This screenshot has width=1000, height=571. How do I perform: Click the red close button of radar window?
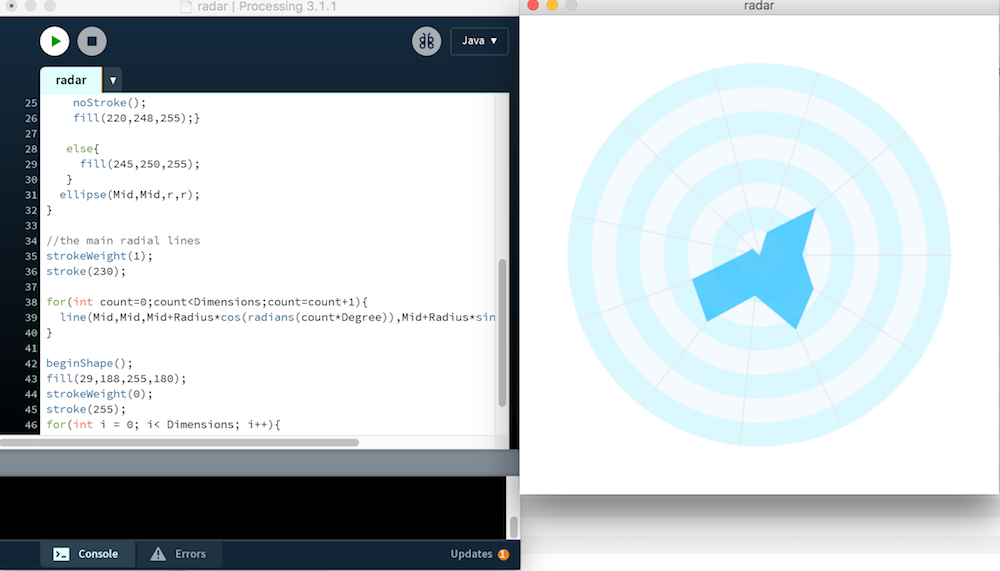[533, 6]
